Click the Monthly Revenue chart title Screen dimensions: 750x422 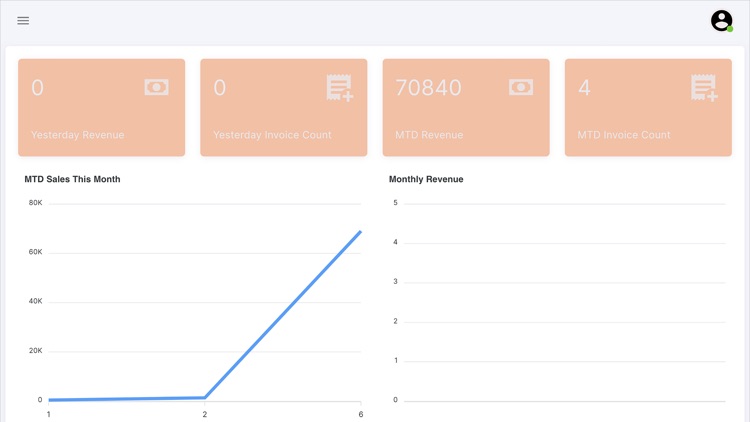(426, 179)
